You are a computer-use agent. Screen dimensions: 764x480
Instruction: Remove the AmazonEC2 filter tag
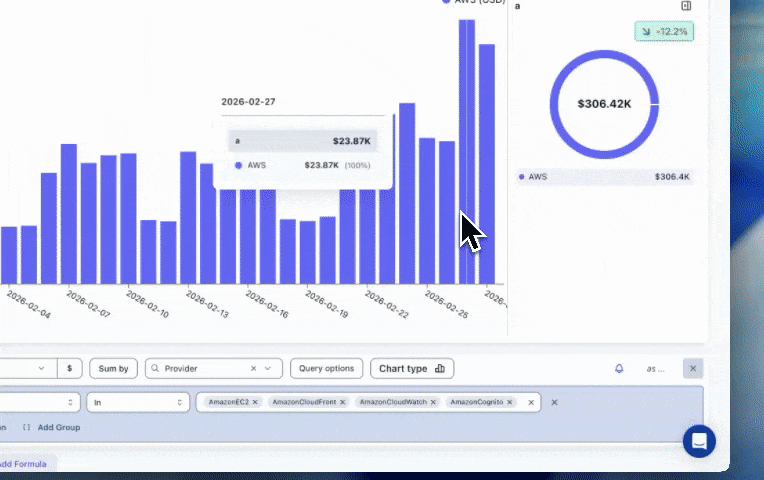pyautogui.click(x=255, y=402)
